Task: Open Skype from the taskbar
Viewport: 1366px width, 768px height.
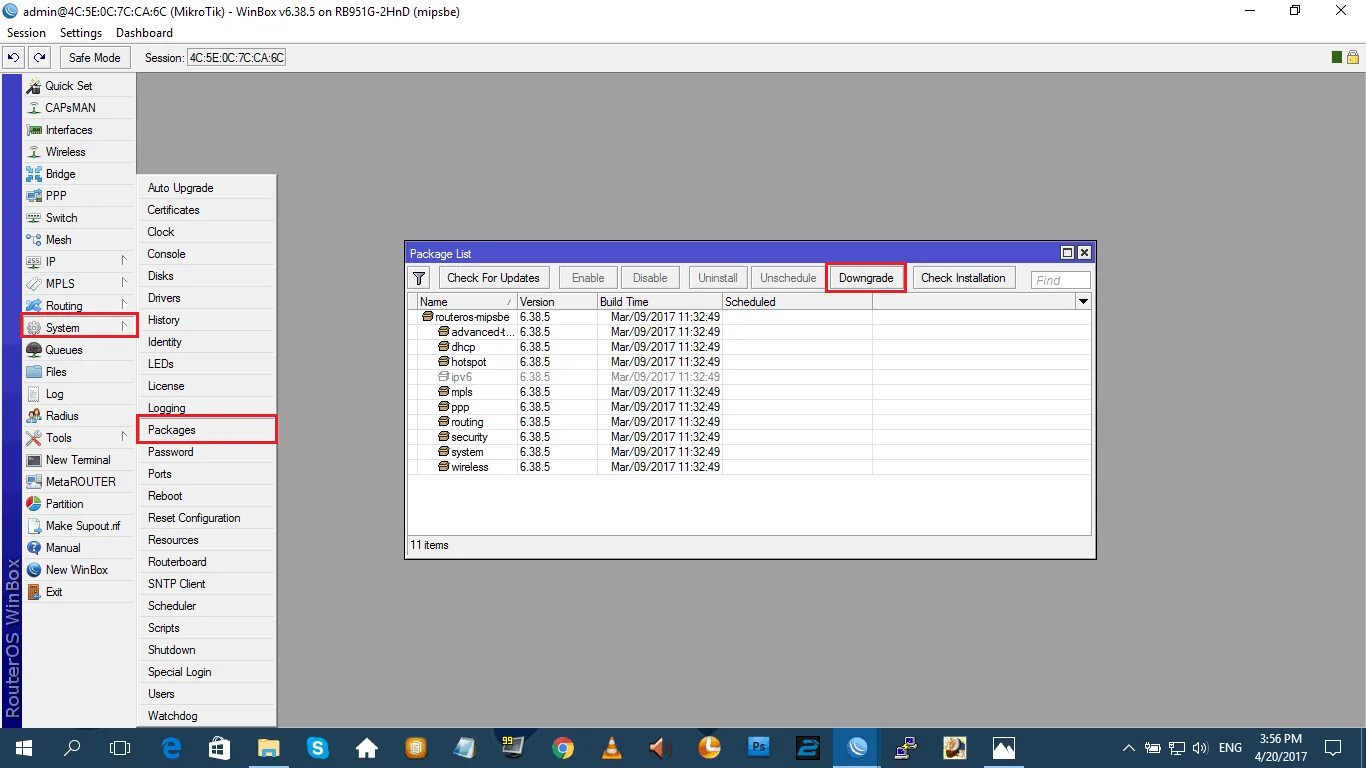Action: coord(318,747)
